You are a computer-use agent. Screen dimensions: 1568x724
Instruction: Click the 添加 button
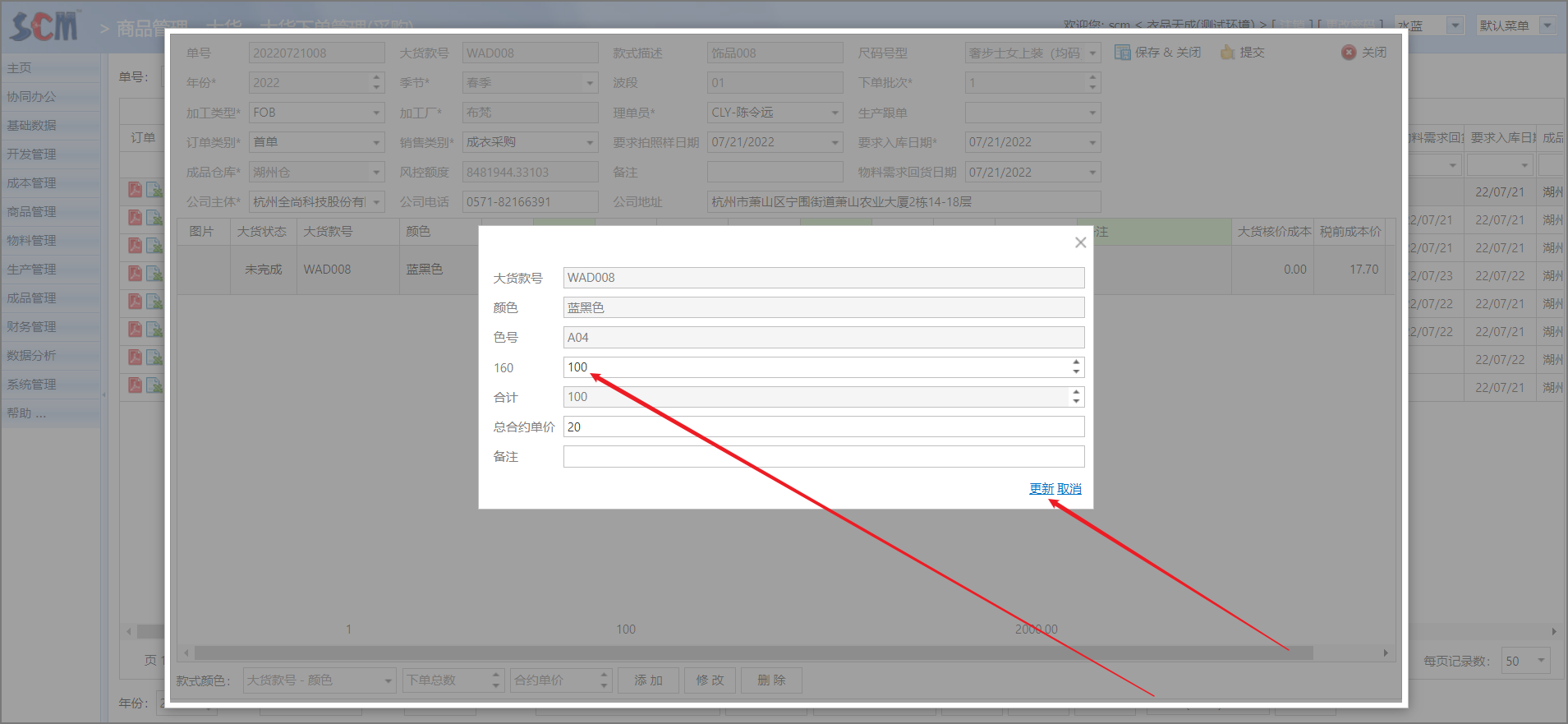click(x=648, y=680)
